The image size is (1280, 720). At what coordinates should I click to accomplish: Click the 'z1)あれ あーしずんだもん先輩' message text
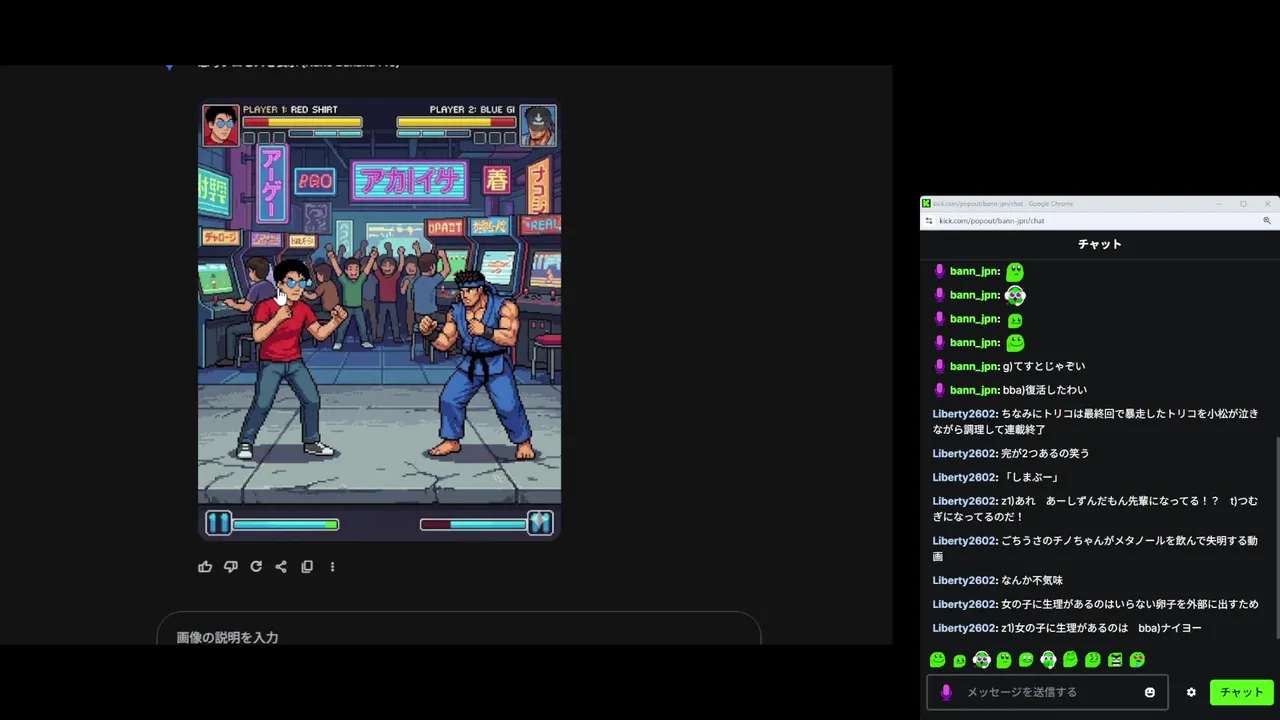pos(1095,509)
